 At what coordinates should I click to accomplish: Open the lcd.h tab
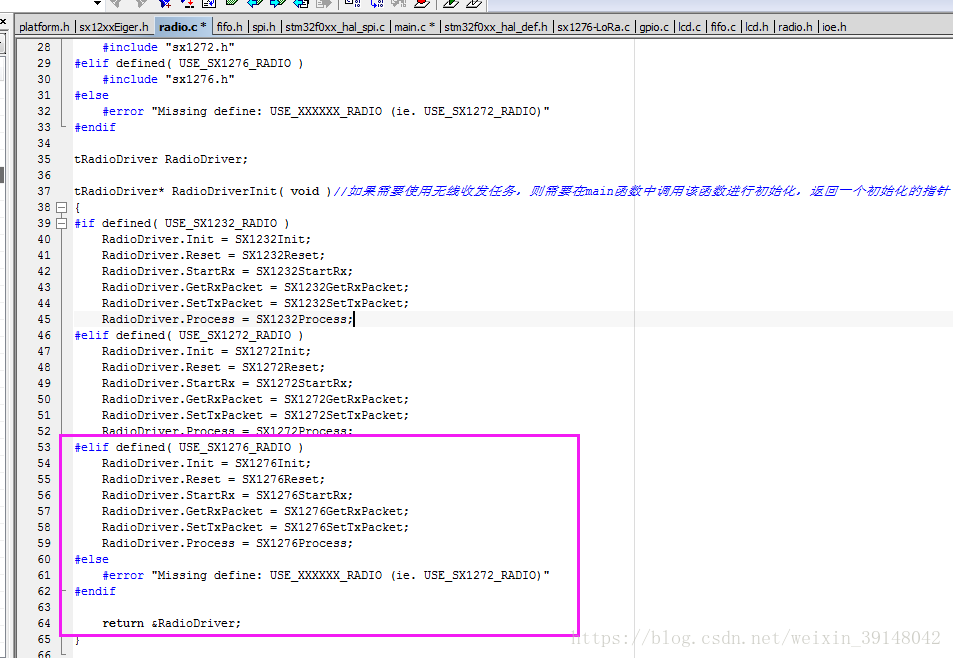(x=757, y=27)
